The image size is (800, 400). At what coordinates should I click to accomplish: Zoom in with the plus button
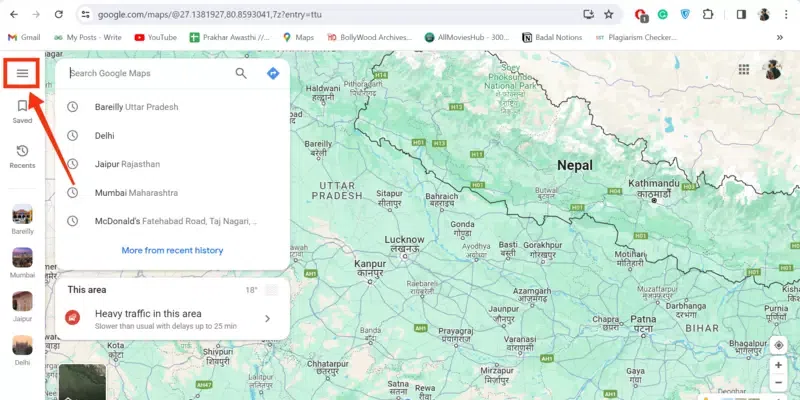tap(779, 365)
